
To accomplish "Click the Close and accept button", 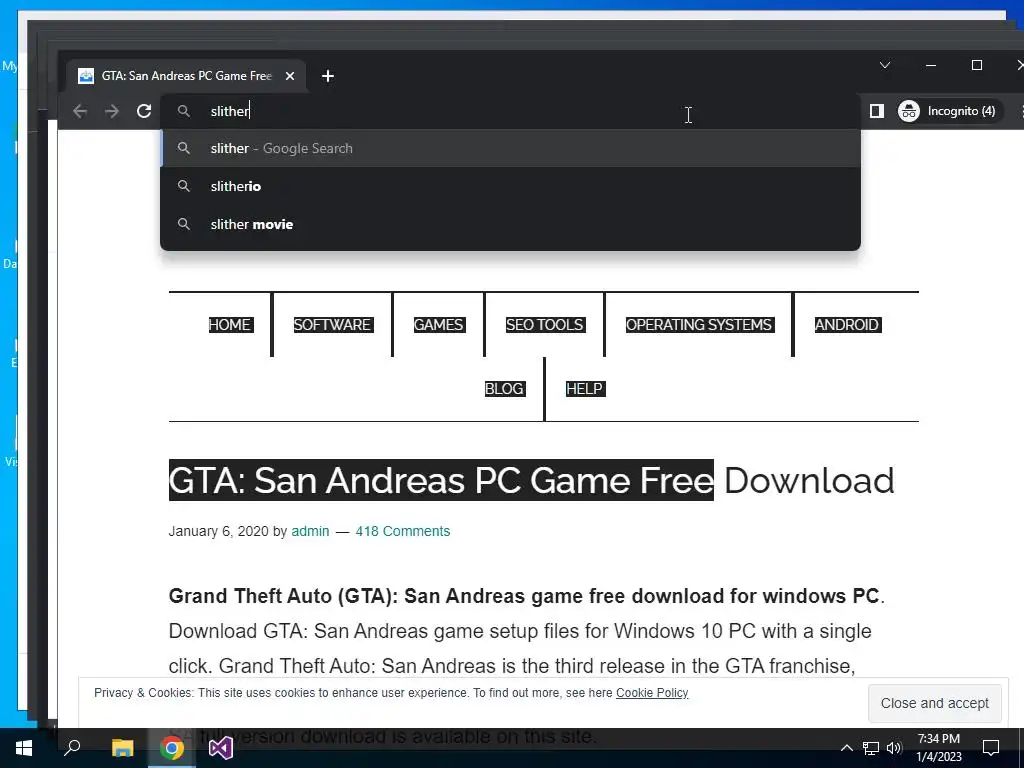I will (x=935, y=703).
